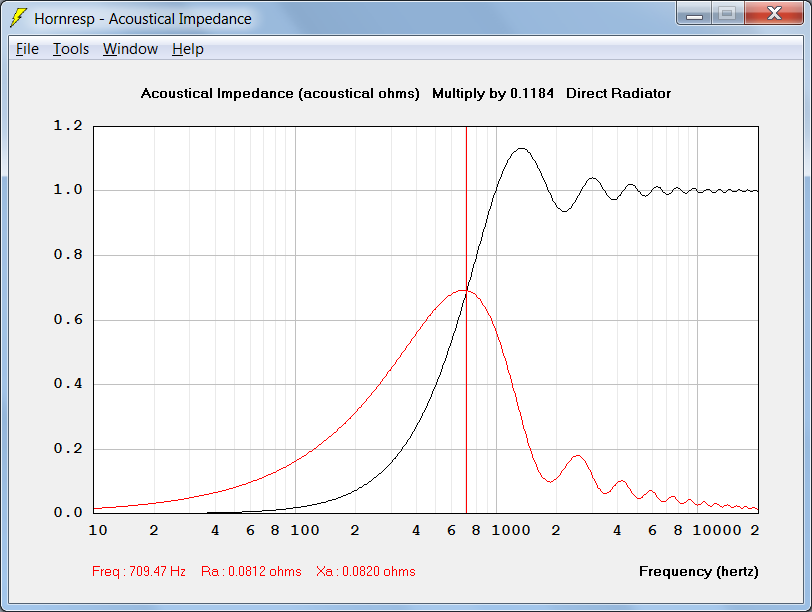The width and height of the screenshot is (812, 612).
Task: Click the 1.0 value on vertical axis
Action: [68, 190]
